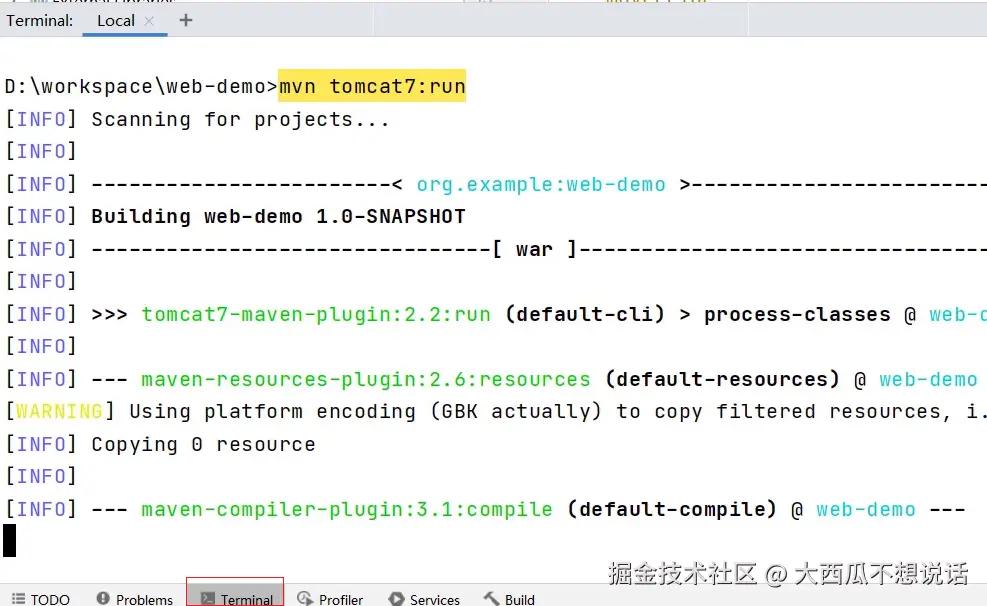
Task: Click the D:\workspace\web-demo prompt path
Action: click(141, 86)
